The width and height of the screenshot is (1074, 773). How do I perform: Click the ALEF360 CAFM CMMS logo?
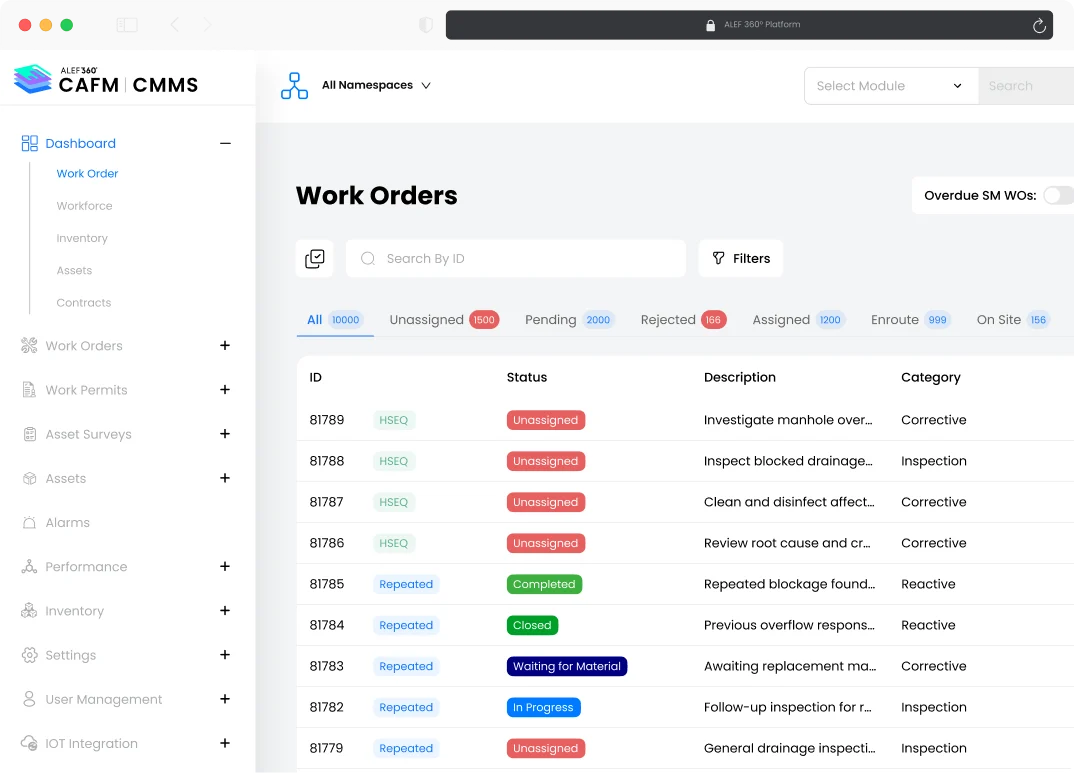coord(106,80)
